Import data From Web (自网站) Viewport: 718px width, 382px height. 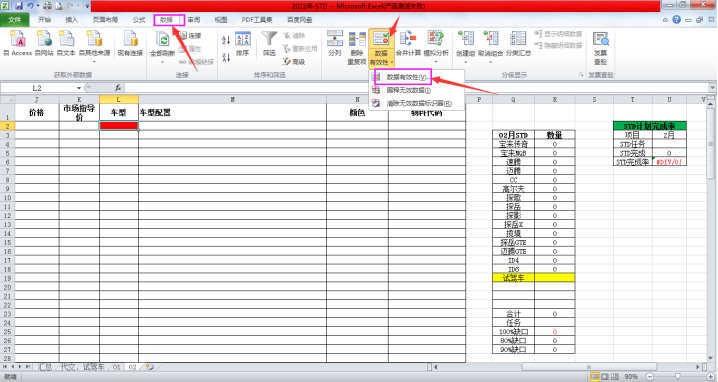coord(44,44)
